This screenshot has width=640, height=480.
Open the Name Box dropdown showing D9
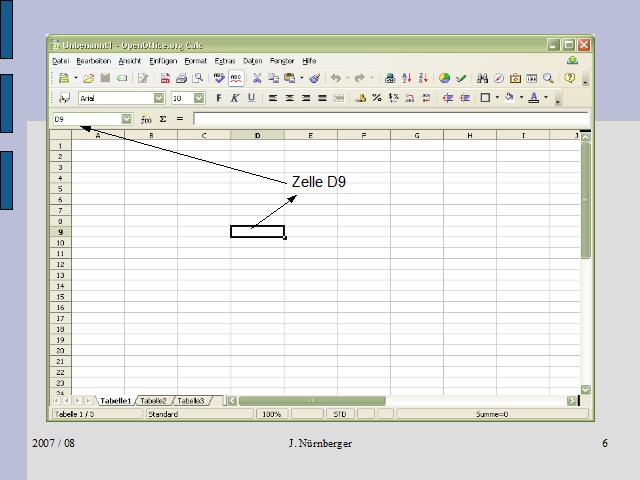click(126, 119)
